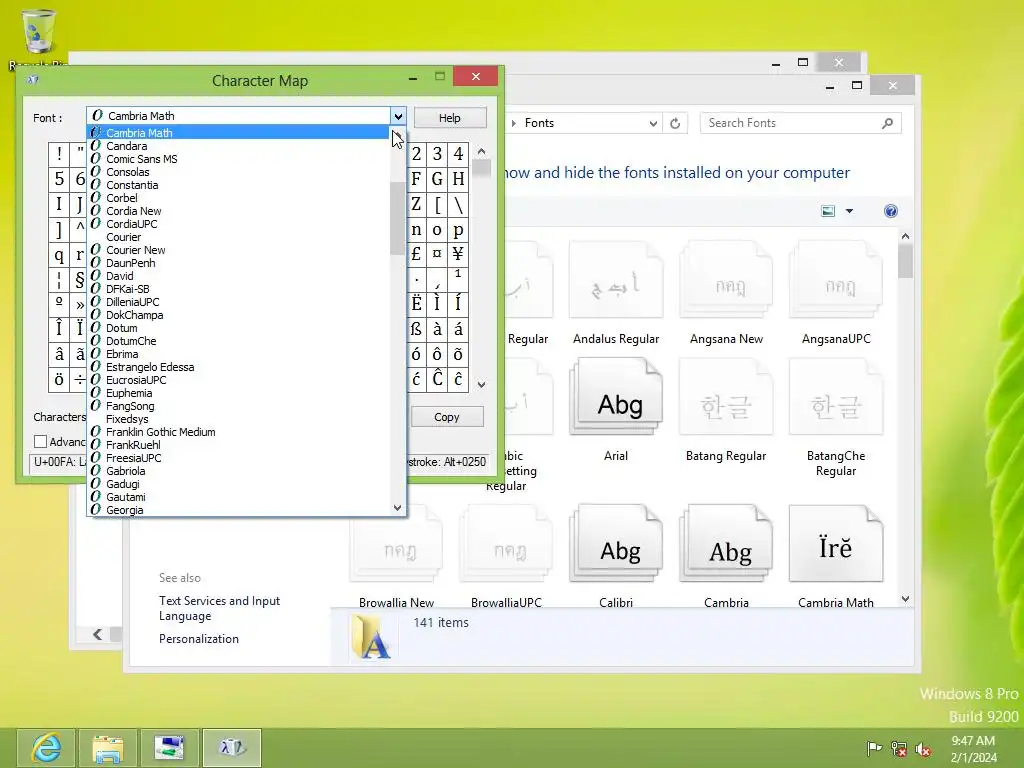Select Courier New in font list

(239, 250)
